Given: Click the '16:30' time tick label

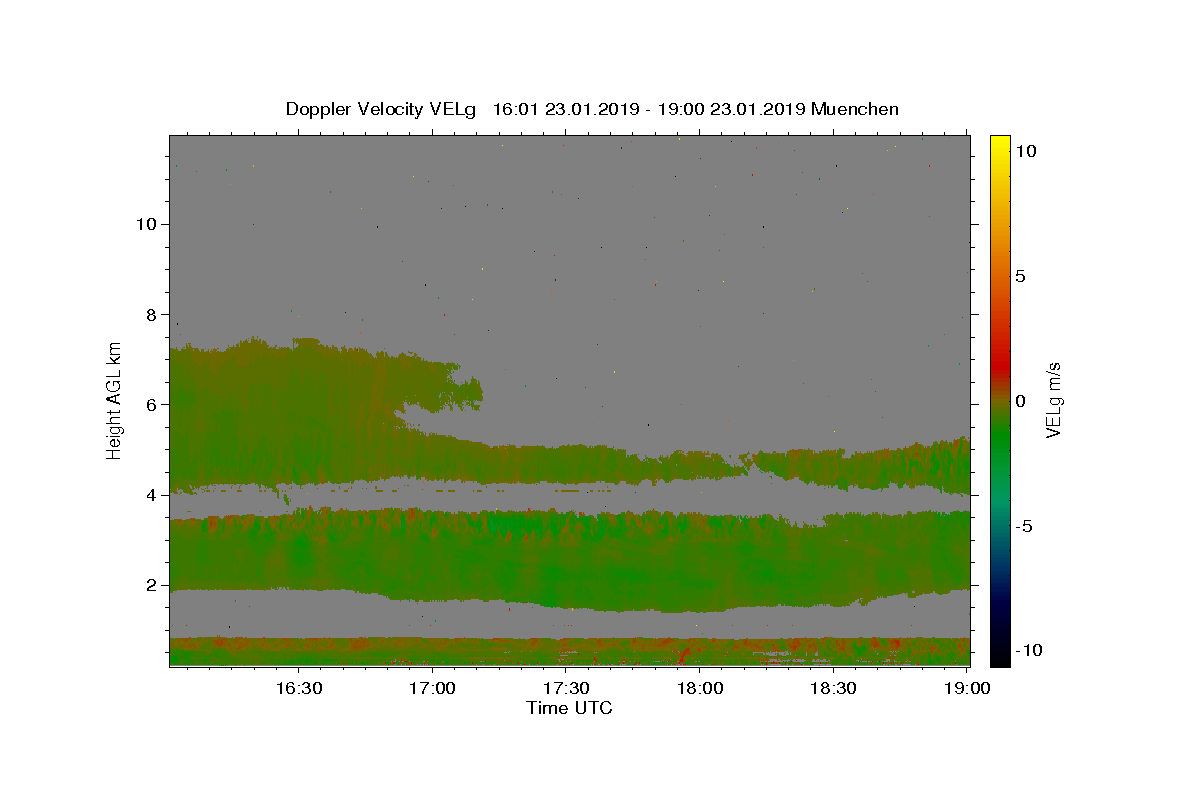Looking at the screenshot, I should [x=298, y=689].
